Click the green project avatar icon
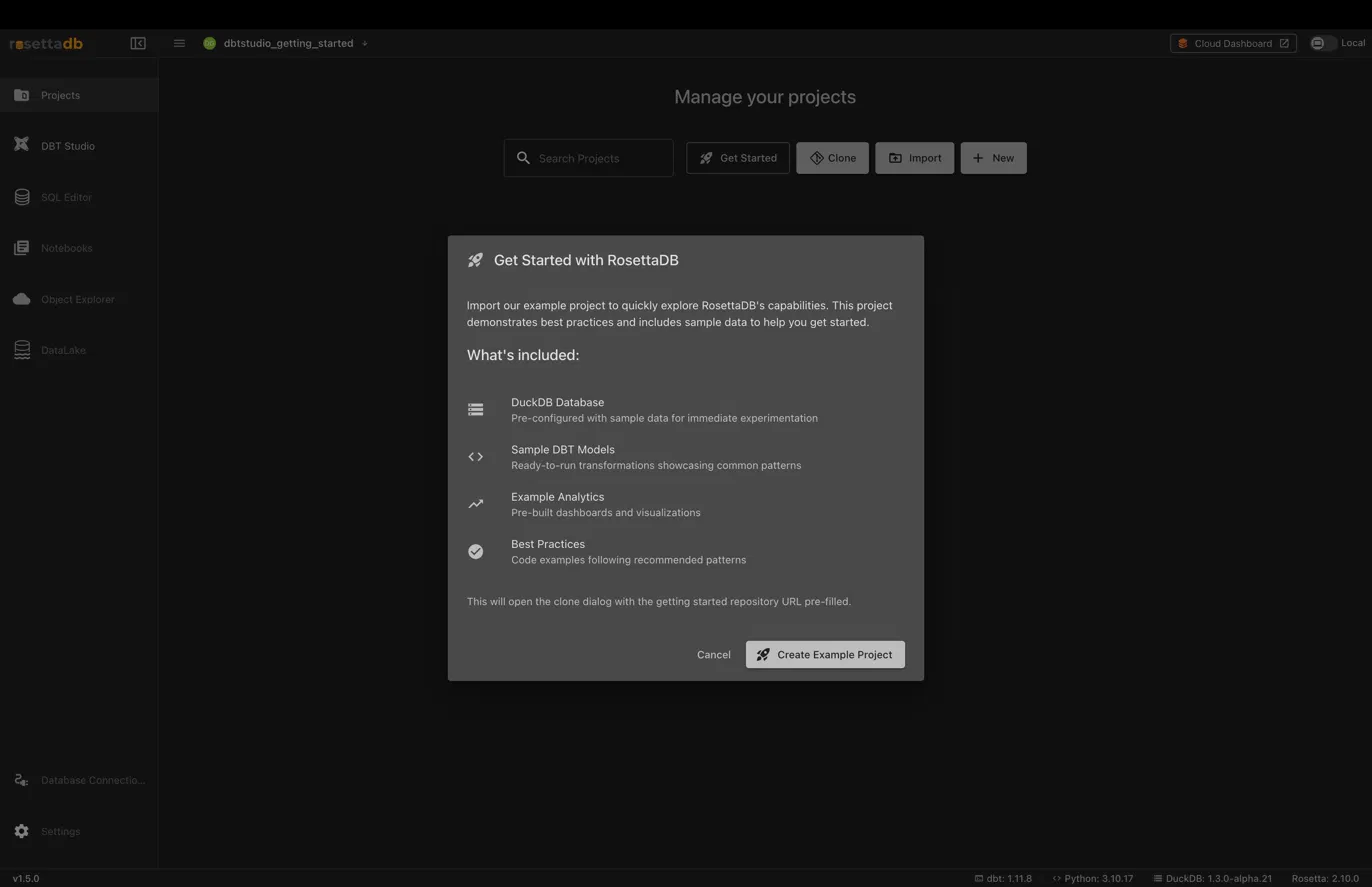 [x=210, y=43]
